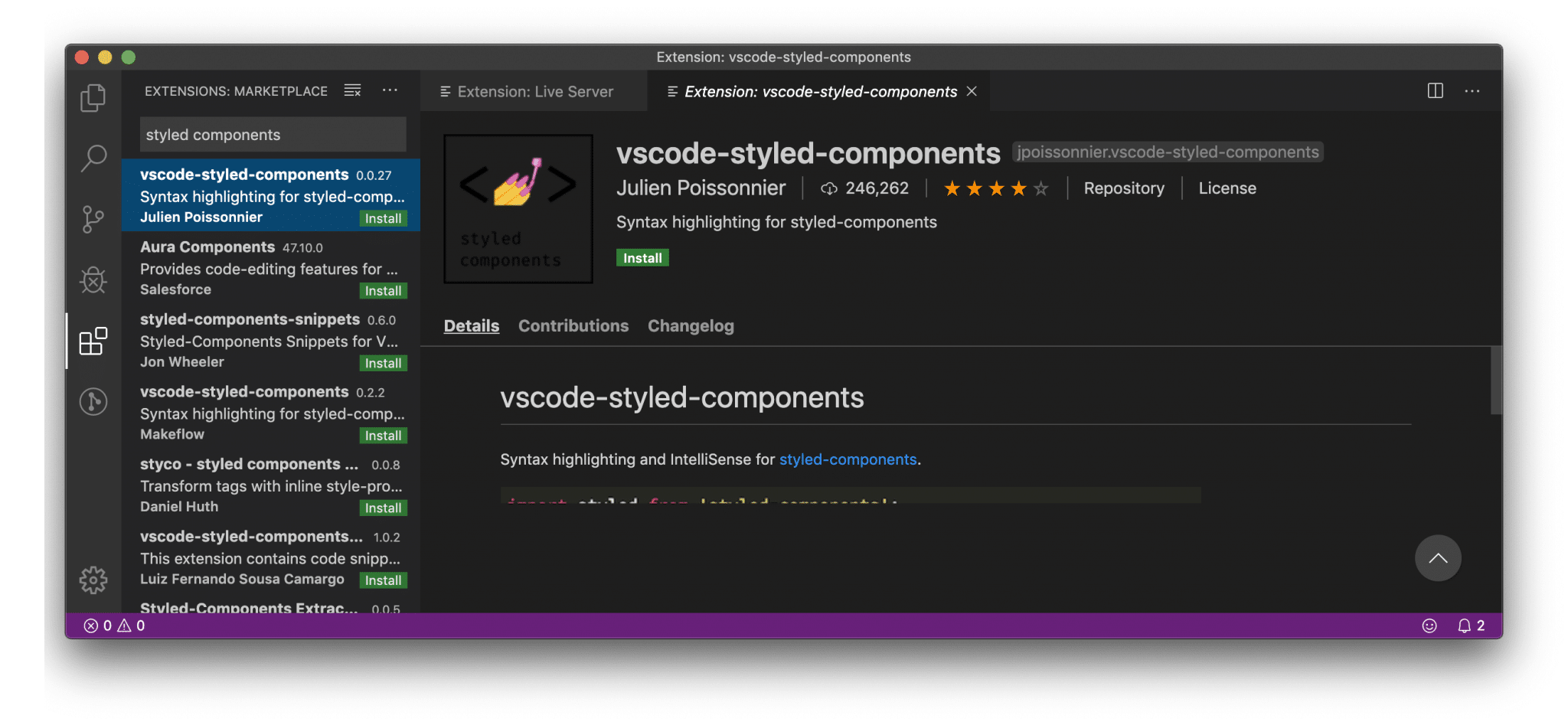Click inside the styled components search field
Viewport: 1568px width, 725px height.
272,134
